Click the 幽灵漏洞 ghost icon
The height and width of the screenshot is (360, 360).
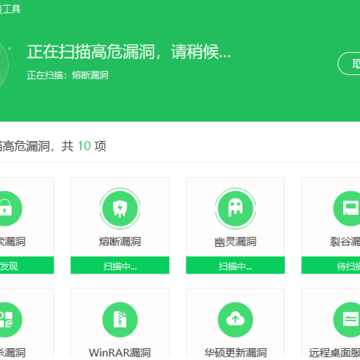coord(235,208)
